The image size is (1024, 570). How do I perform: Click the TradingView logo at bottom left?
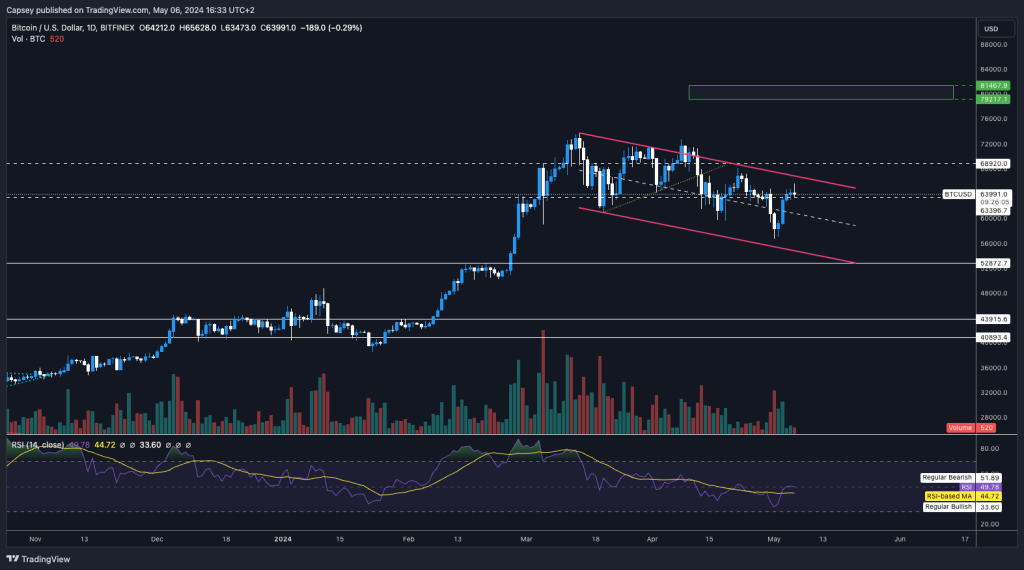[x=38, y=559]
